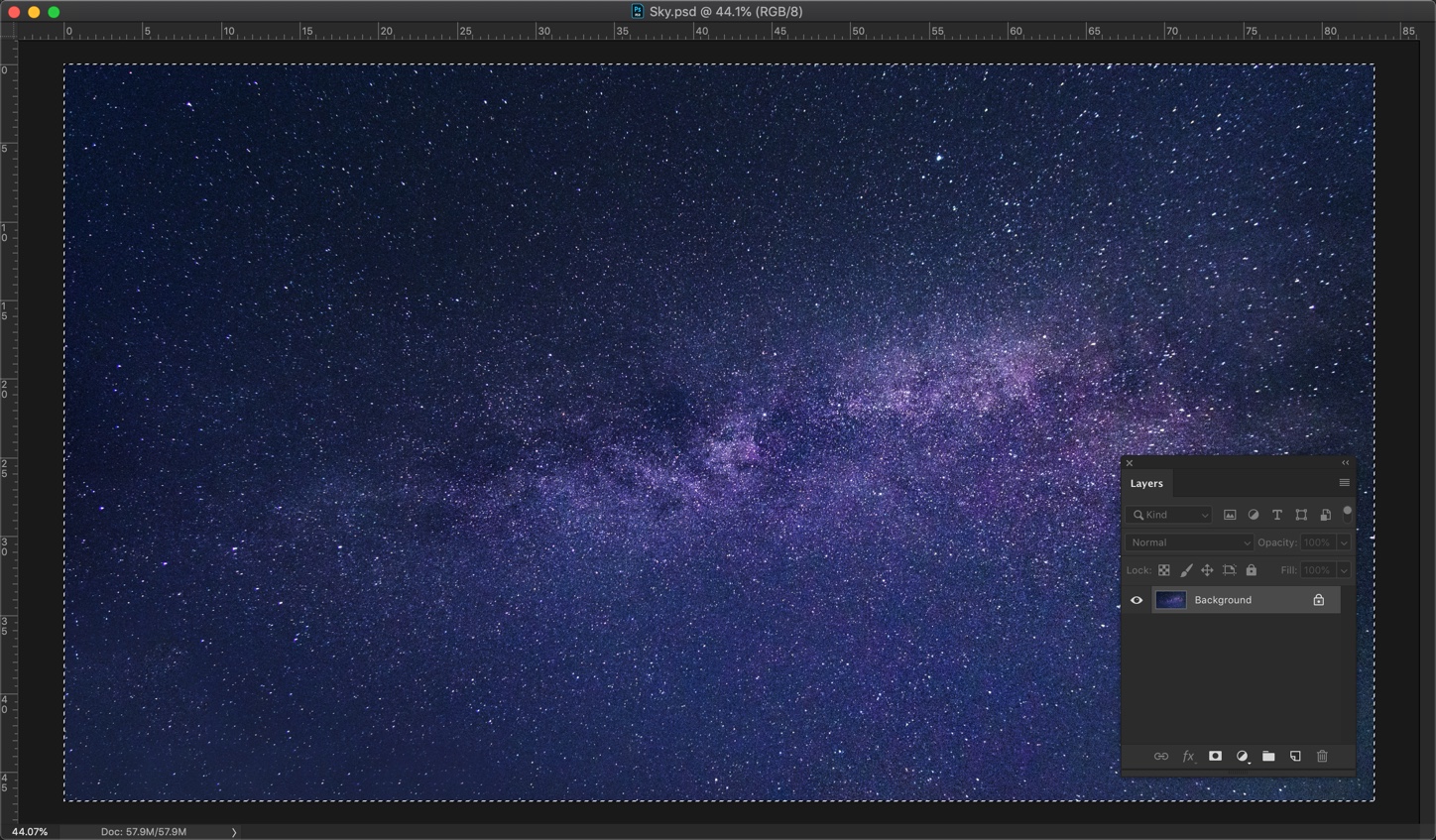Viewport: 1436px width, 840px height.
Task: Lock transparent pixels checkerboard icon
Action: pyautogui.click(x=1164, y=570)
